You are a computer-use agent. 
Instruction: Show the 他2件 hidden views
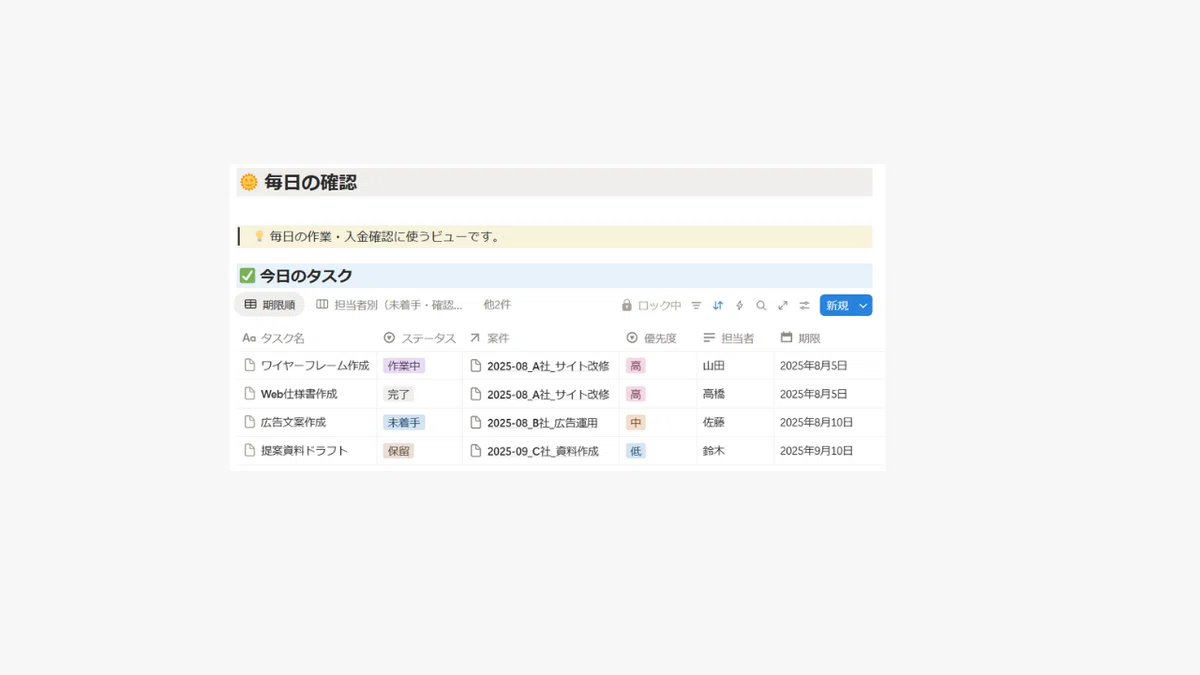[x=497, y=305]
